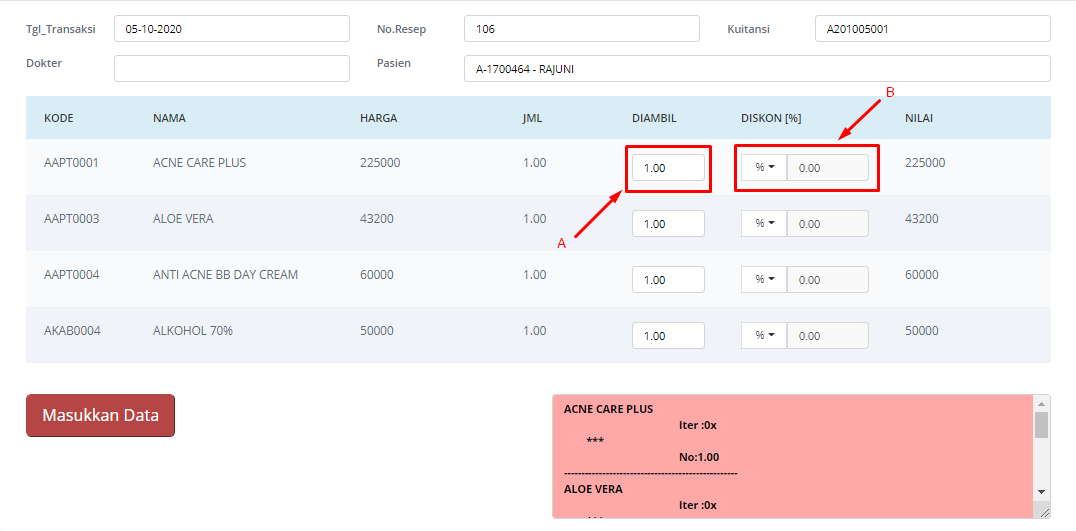Open discount type dropdown for ALOE VERA
This screenshot has height=531, width=1076.
click(764, 224)
